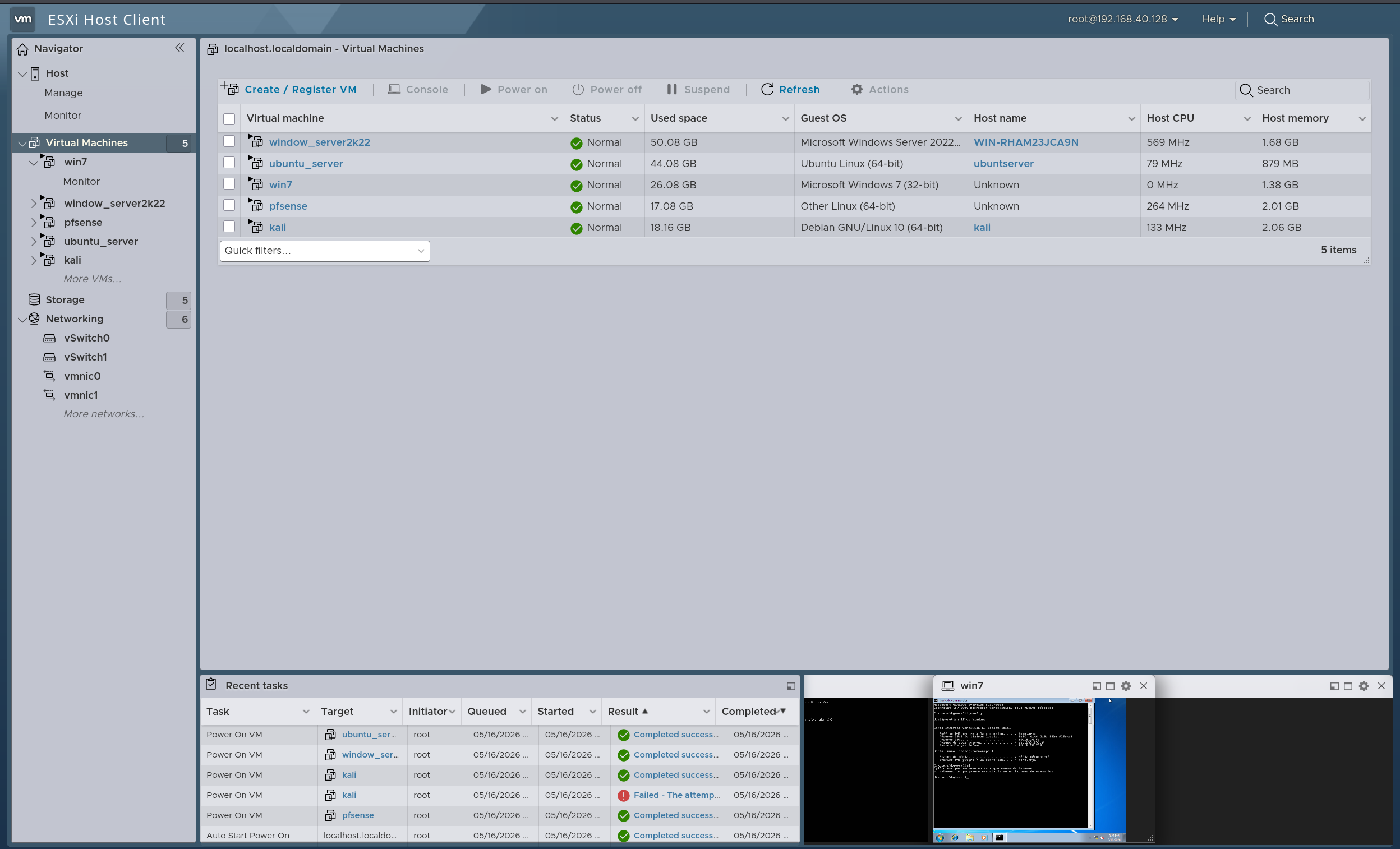Open the window_server2k22 VM link
This screenshot has height=849, width=1400.
(319, 142)
